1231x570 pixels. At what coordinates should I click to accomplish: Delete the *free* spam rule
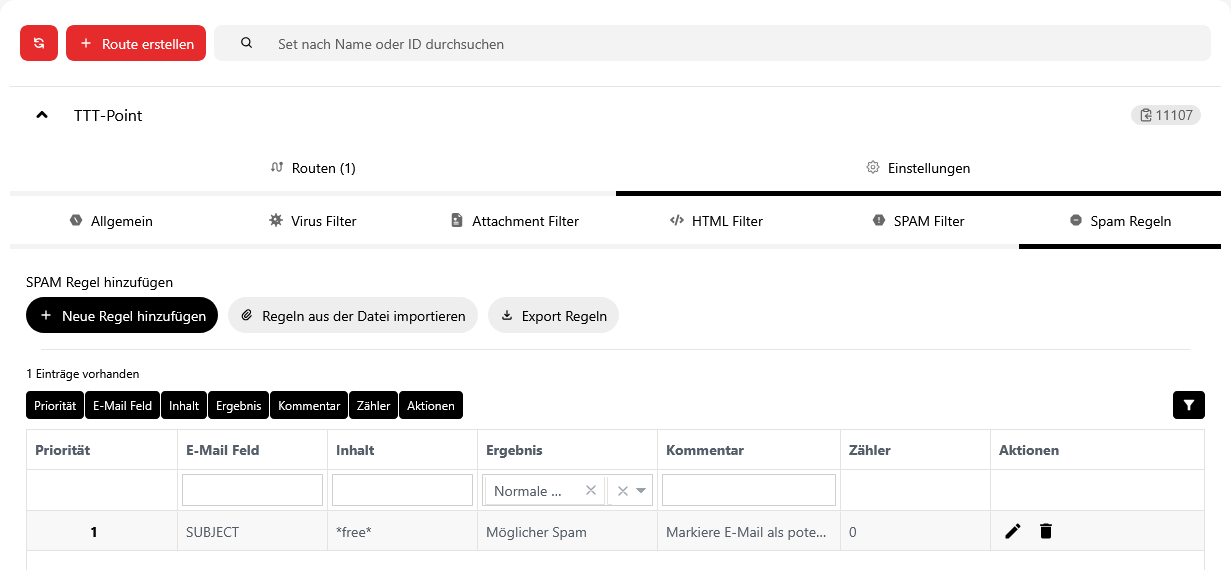[x=1046, y=531]
